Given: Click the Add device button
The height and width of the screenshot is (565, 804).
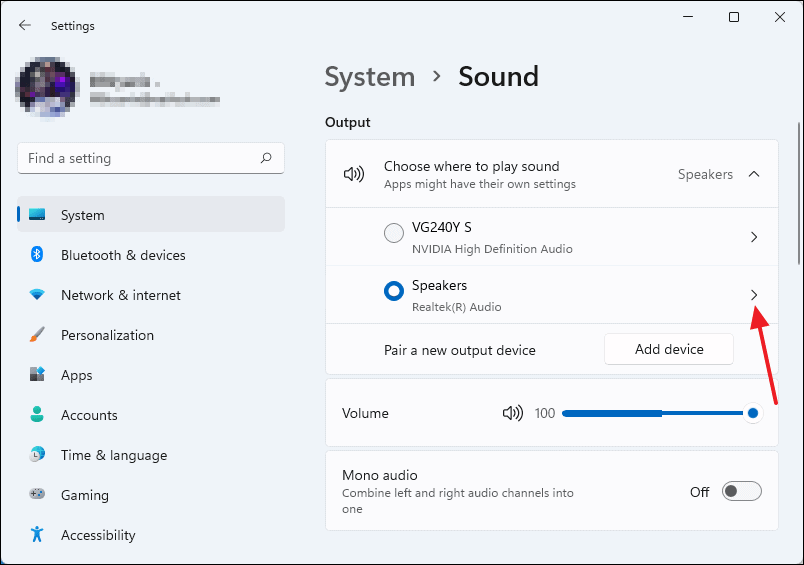Looking at the screenshot, I should point(669,349).
